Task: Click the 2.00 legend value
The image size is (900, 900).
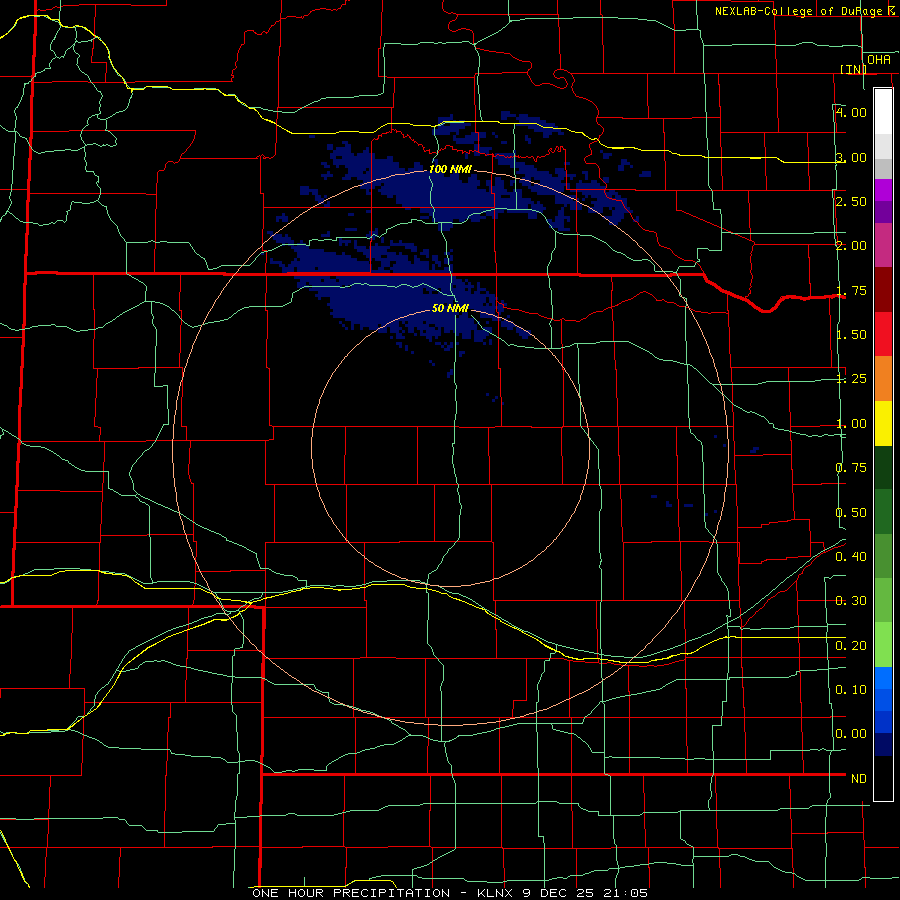Action: pyautogui.click(x=851, y=246)
